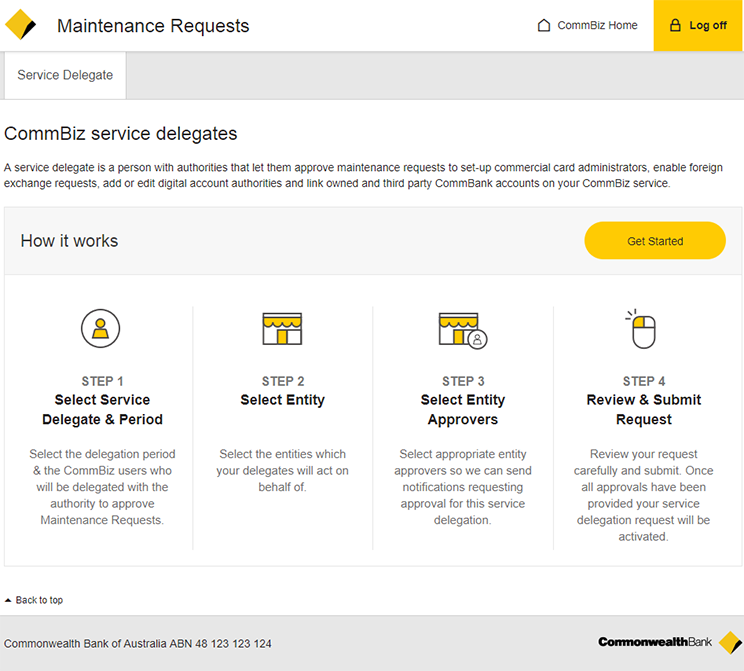The image size is (744, 671).
Task: Click the CommonwealthBank footer logo
Action: tap(670, 643)
